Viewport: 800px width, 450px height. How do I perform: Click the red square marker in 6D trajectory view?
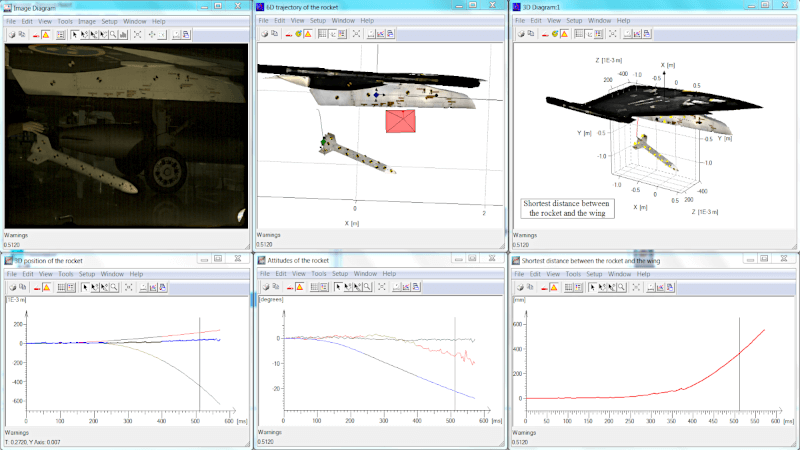[401, 122]
